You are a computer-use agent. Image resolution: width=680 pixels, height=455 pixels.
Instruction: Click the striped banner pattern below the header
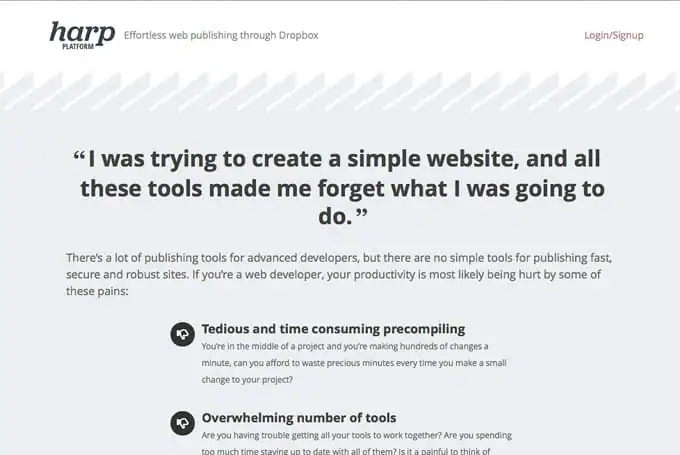[340, 92]
